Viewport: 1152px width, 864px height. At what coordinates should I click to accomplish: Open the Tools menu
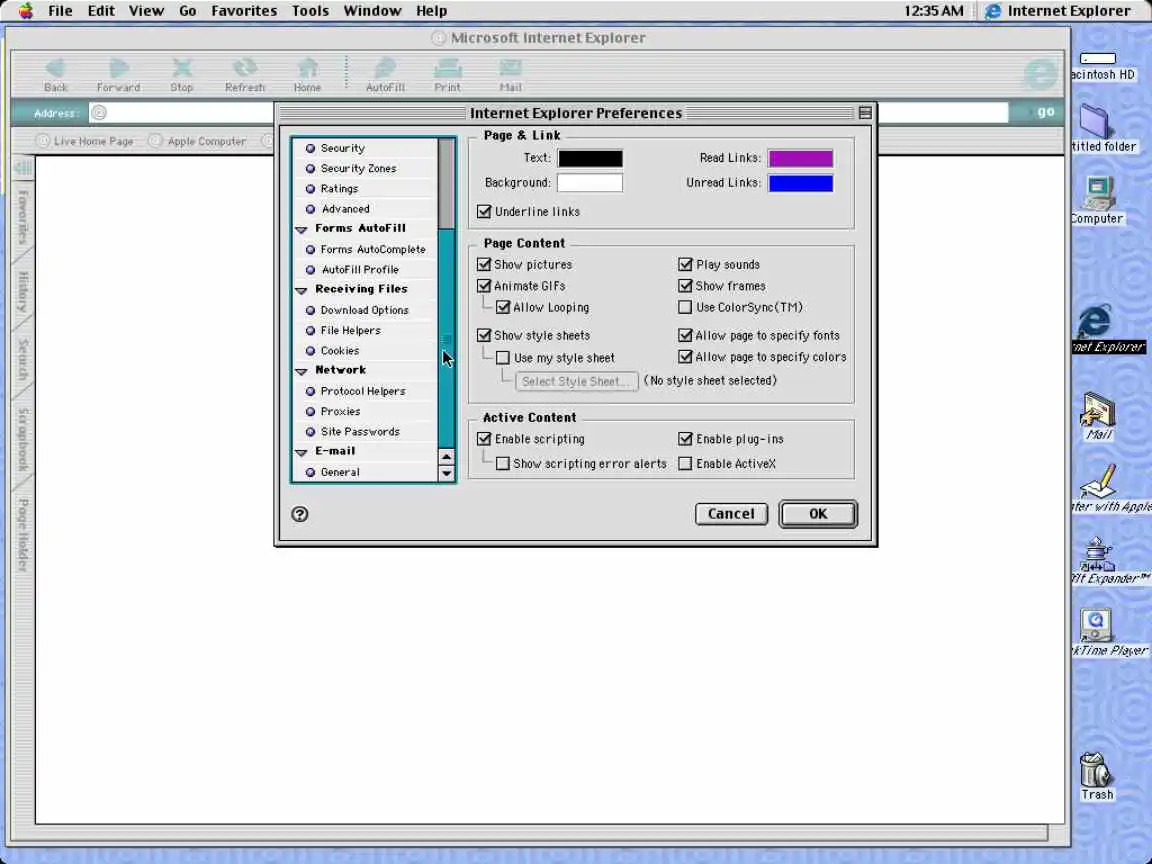310,10
